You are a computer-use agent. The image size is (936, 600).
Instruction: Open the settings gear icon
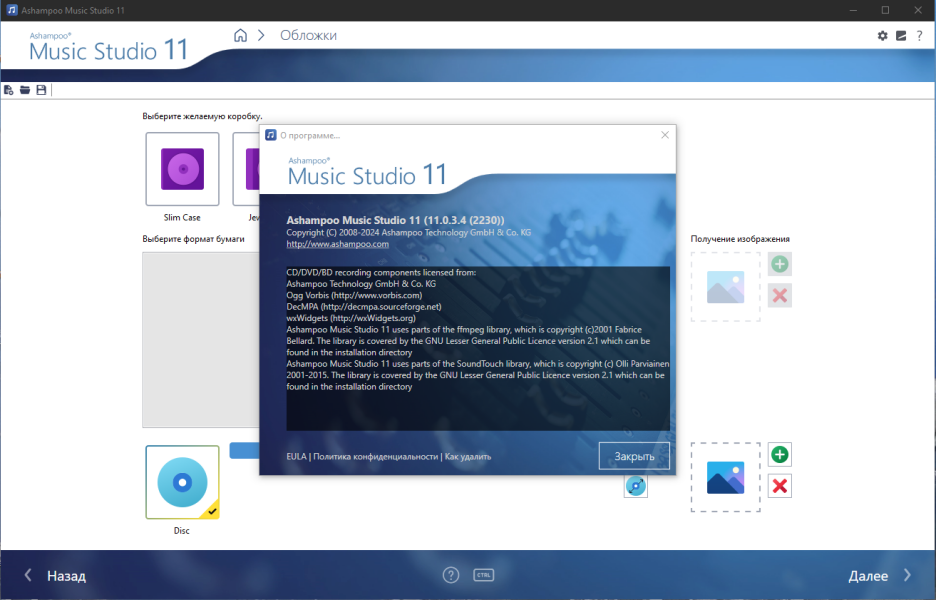pos(882,36)
